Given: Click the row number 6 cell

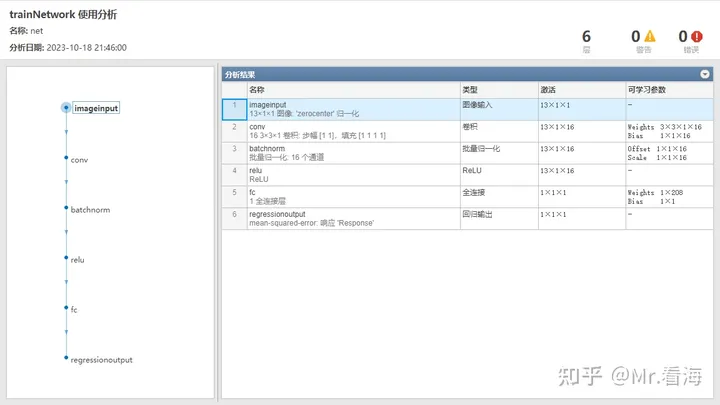Looking at the screenshot, I should point(235,219).
